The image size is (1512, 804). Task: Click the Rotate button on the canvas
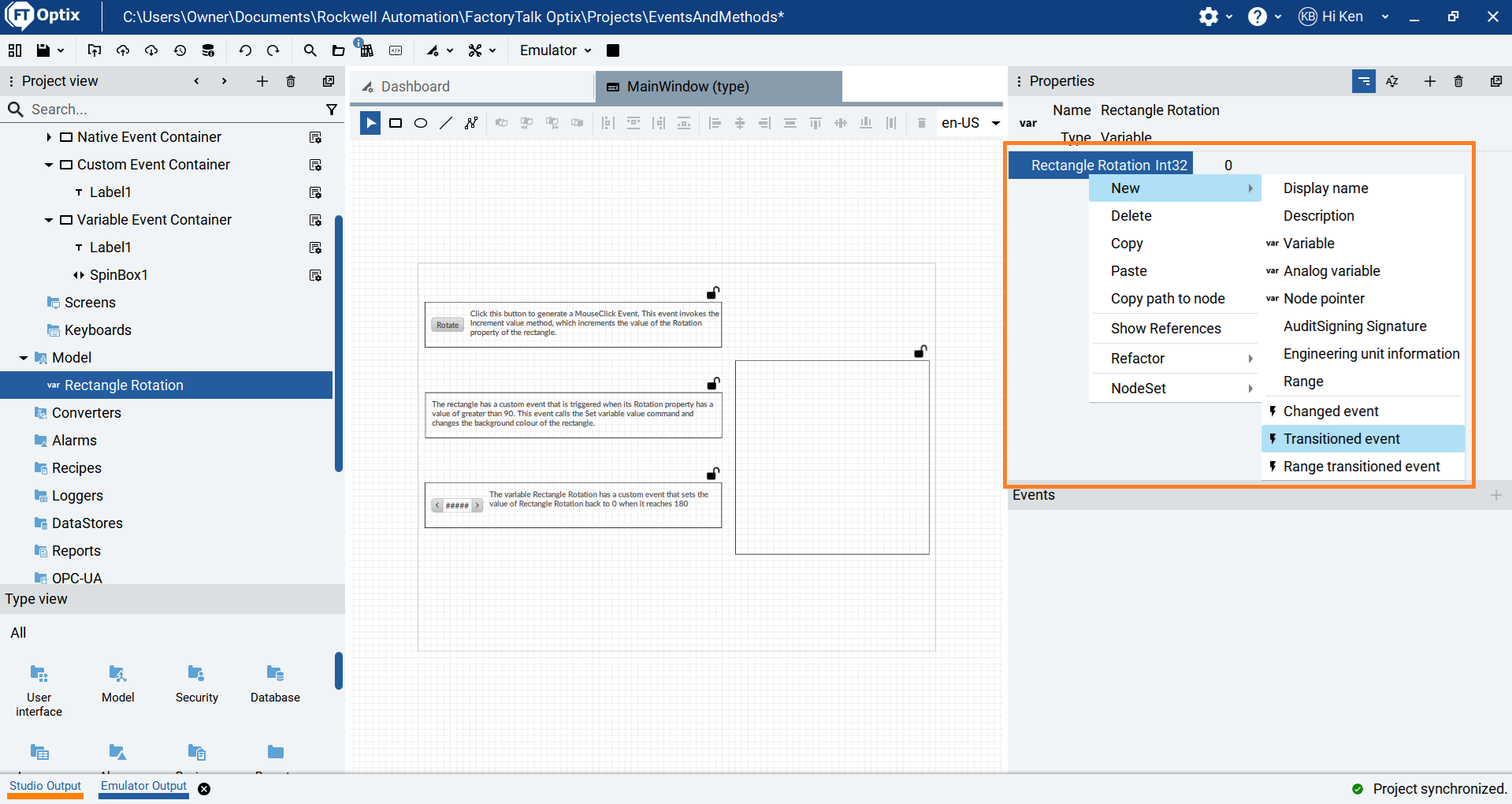[448, 325]
